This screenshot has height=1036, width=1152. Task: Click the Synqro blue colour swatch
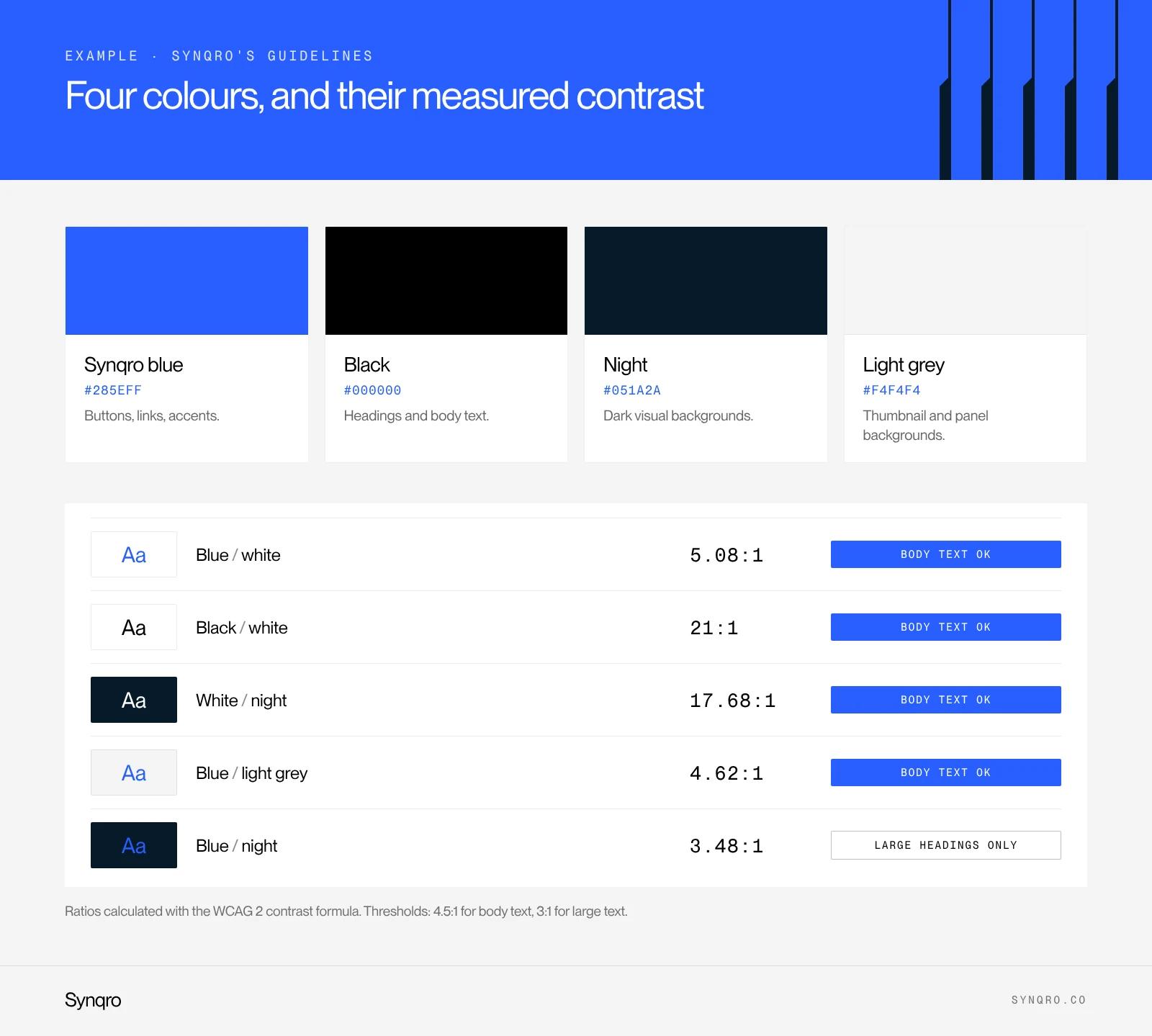coord(186,281)
